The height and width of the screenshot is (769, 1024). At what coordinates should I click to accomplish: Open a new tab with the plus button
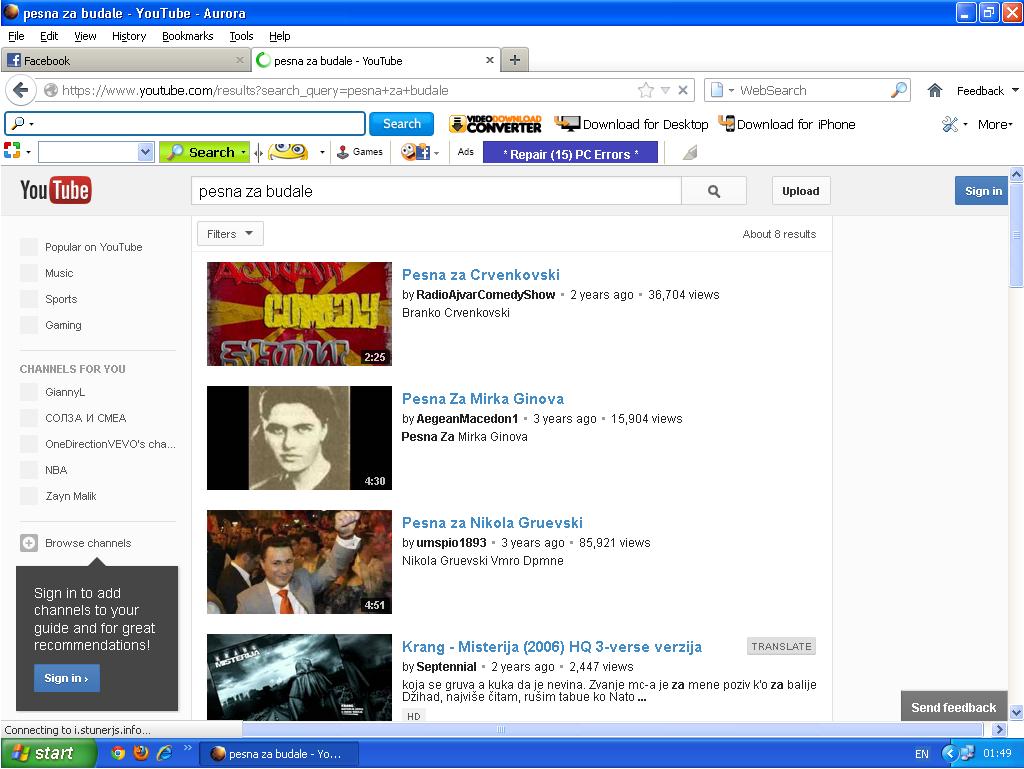click(x=515, y=60)
